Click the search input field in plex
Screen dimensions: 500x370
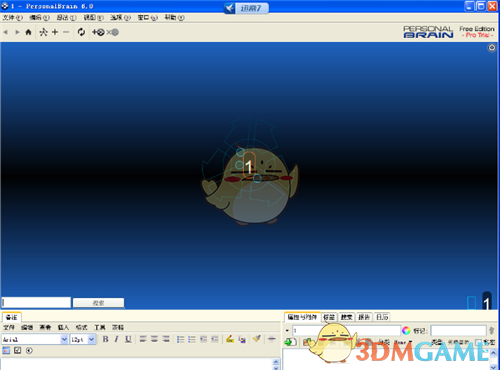(x=36, y=302)
